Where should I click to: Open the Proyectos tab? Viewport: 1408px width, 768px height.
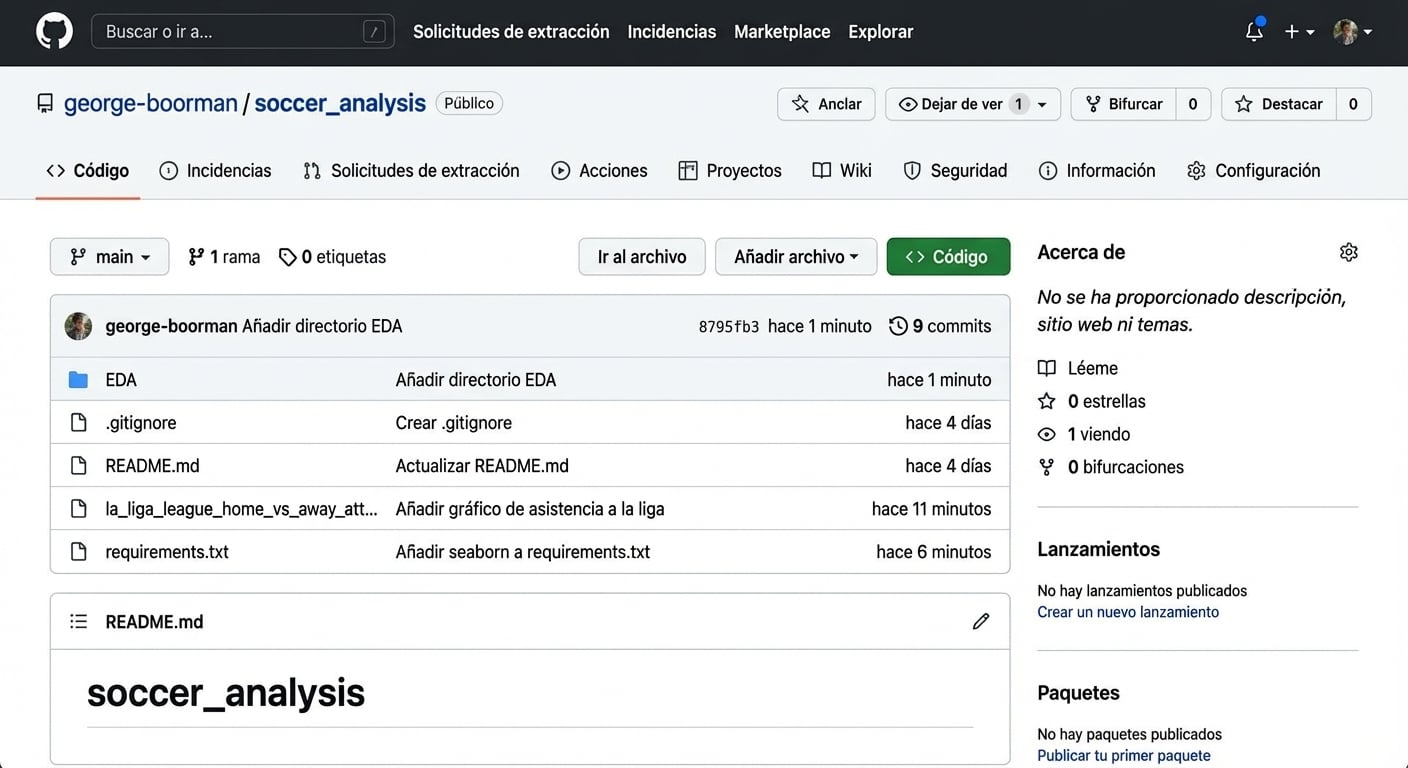coord(730,171)
